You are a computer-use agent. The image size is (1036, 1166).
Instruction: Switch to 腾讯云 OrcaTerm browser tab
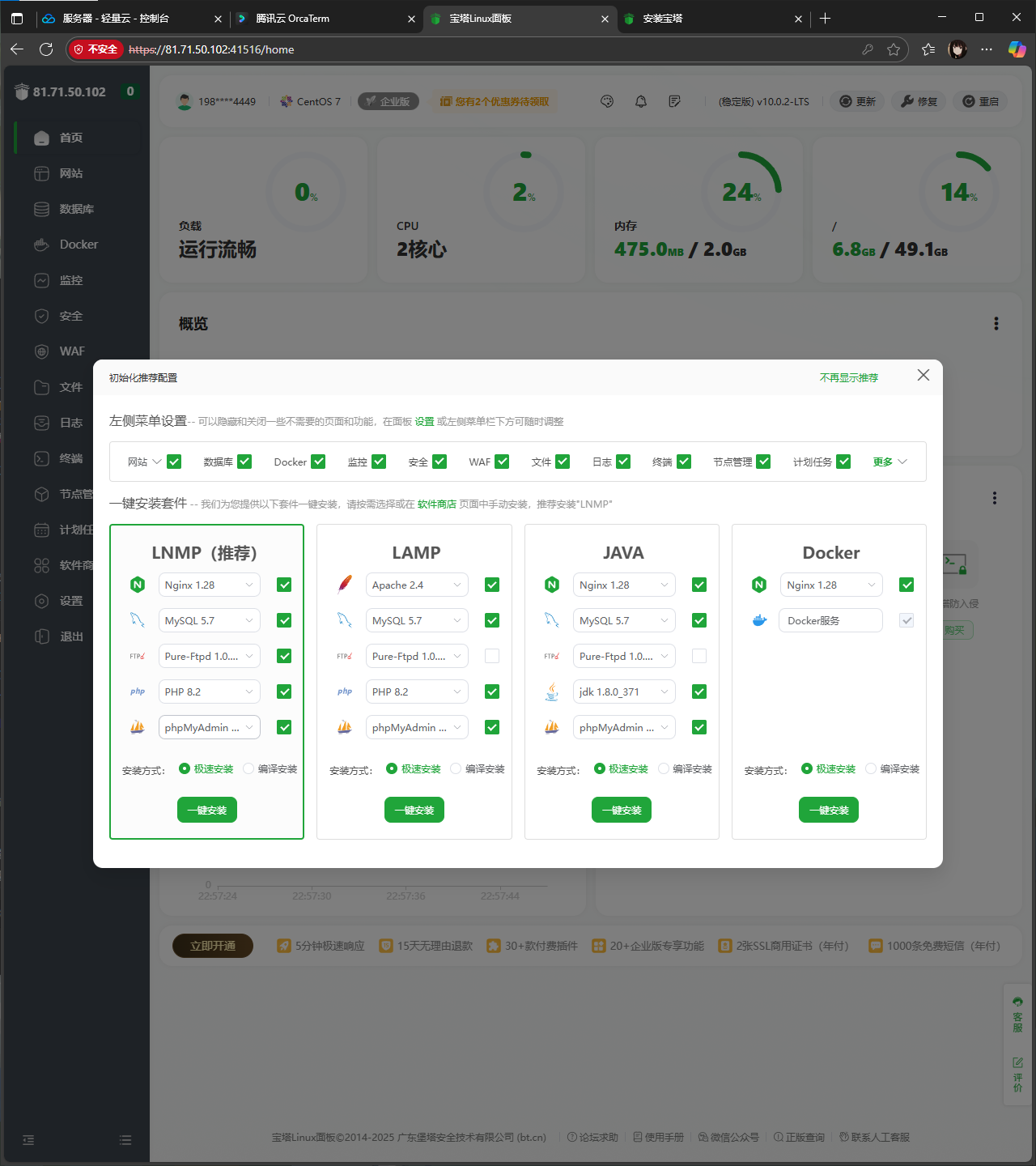coord(324,18)
